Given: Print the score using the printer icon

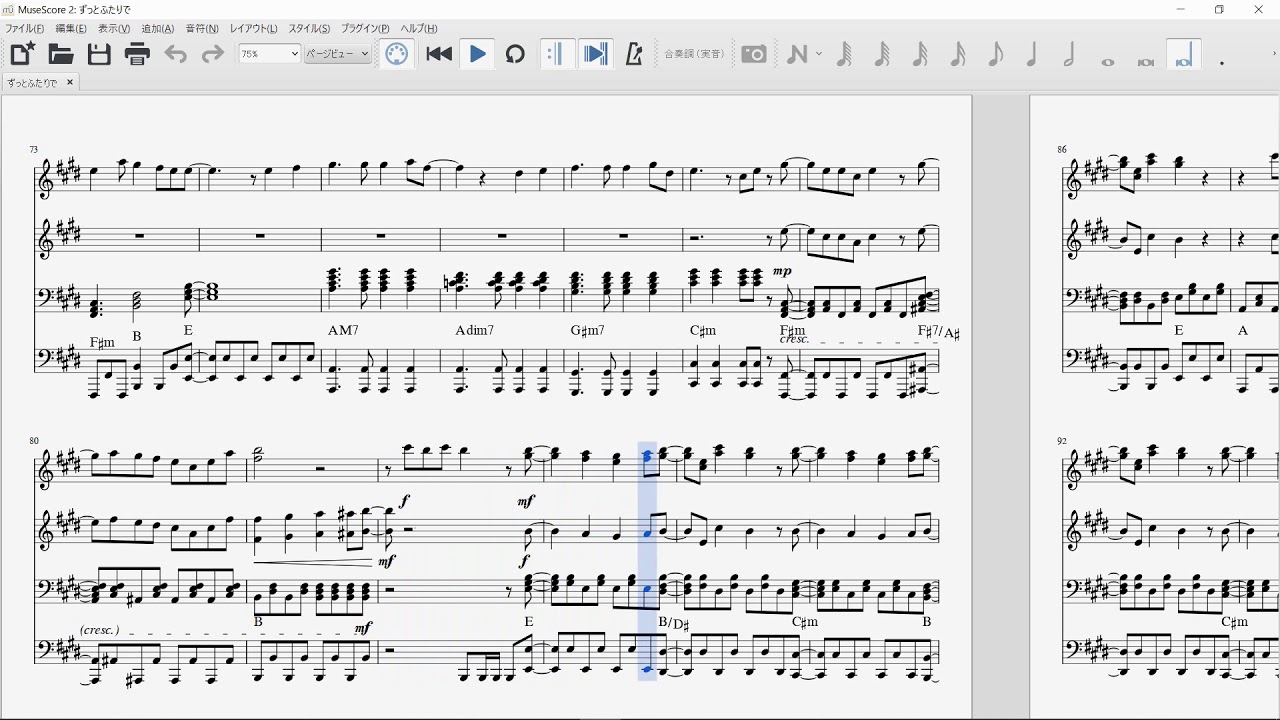Looking at the screenshot, I should (x=137, y=54).
